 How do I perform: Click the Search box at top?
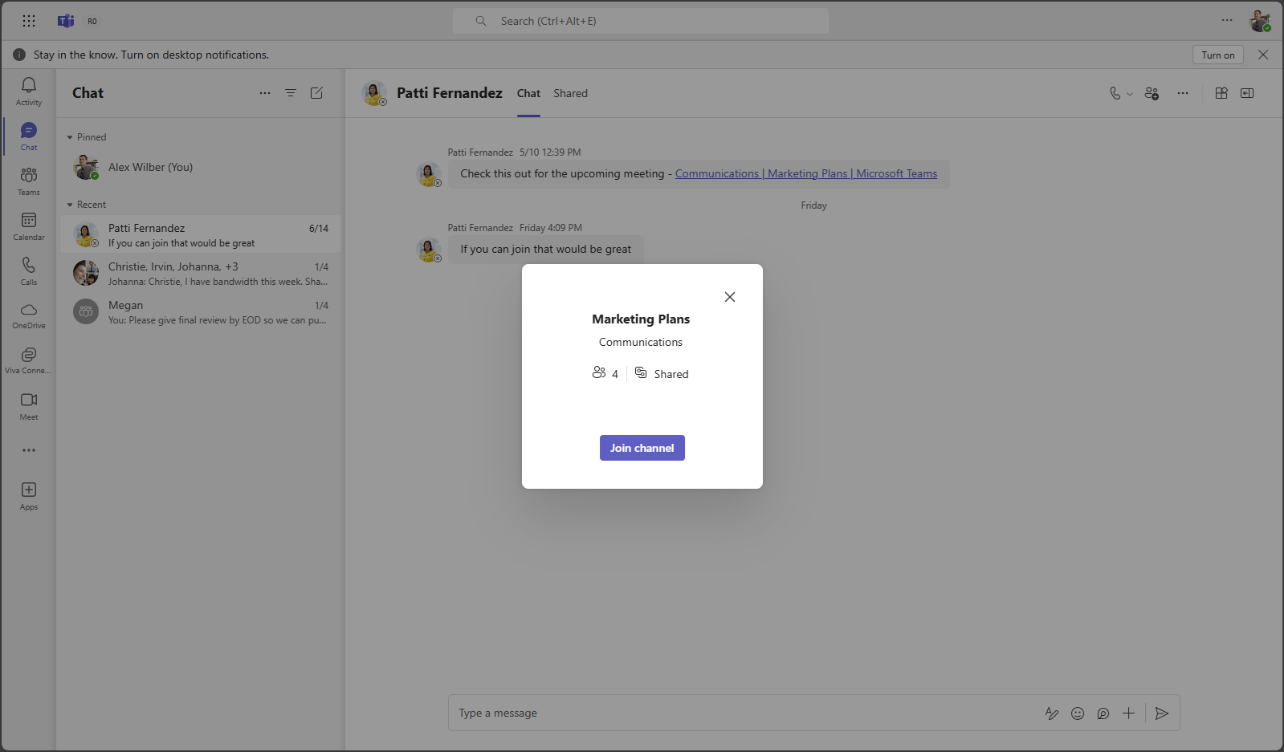(x=640, y=21)
